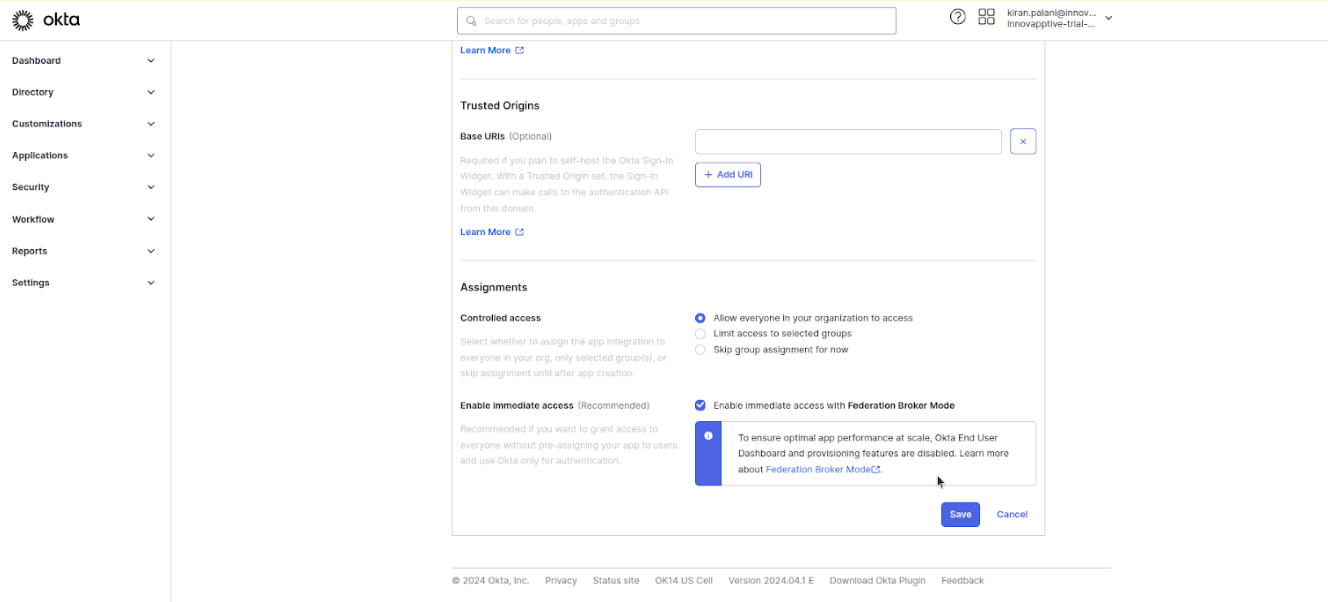Open the apps grid icon
This screenshot has width=1328, height=602.
pyautogui.click(x=986, y=17)
